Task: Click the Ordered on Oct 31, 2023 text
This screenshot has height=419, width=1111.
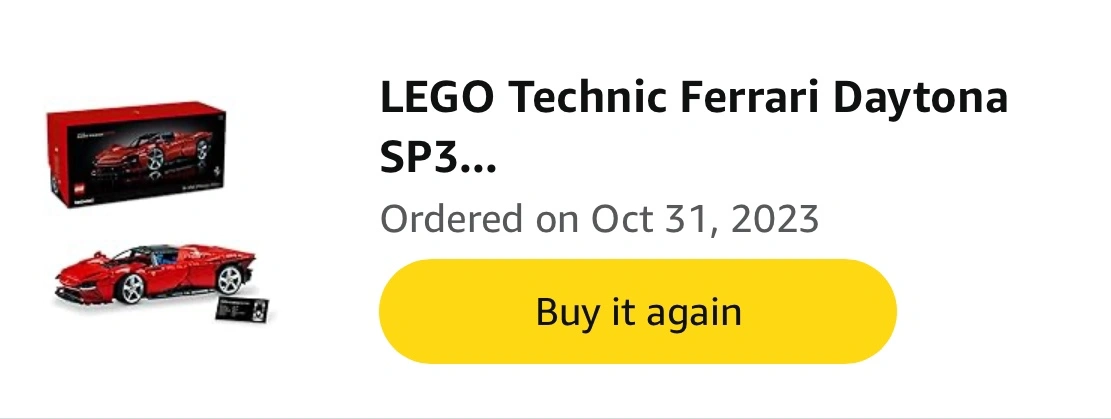Action: point(599,218)
